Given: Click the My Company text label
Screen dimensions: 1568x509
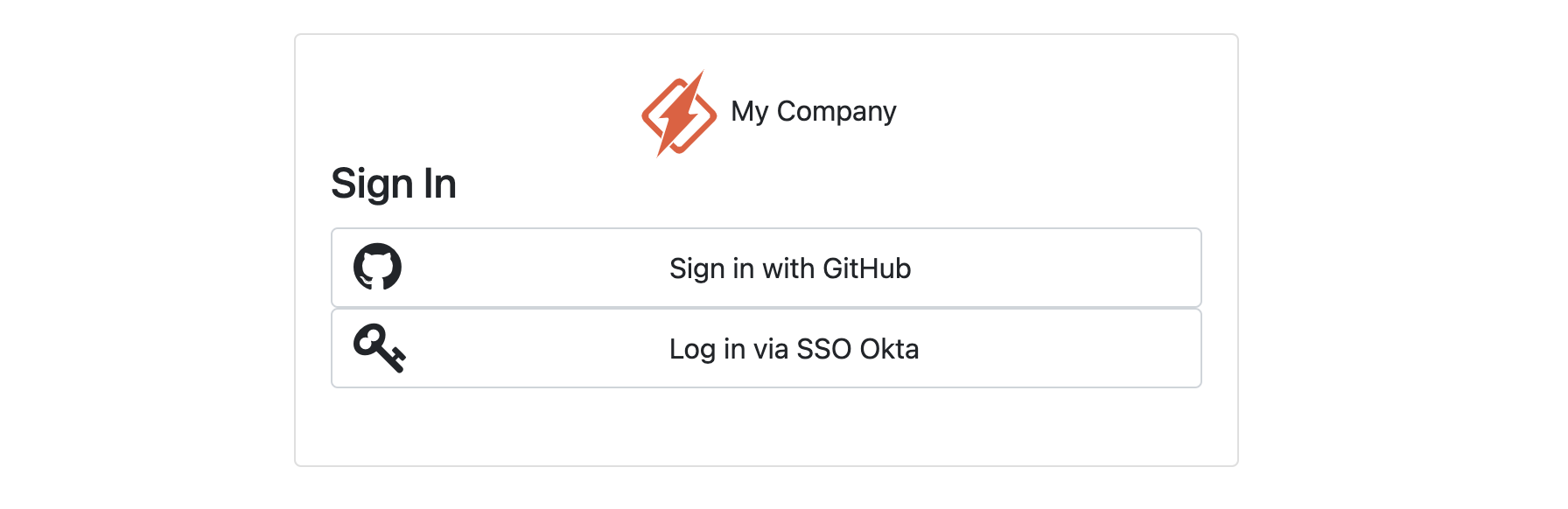Looking at the screenshot, I should (814, 111).
